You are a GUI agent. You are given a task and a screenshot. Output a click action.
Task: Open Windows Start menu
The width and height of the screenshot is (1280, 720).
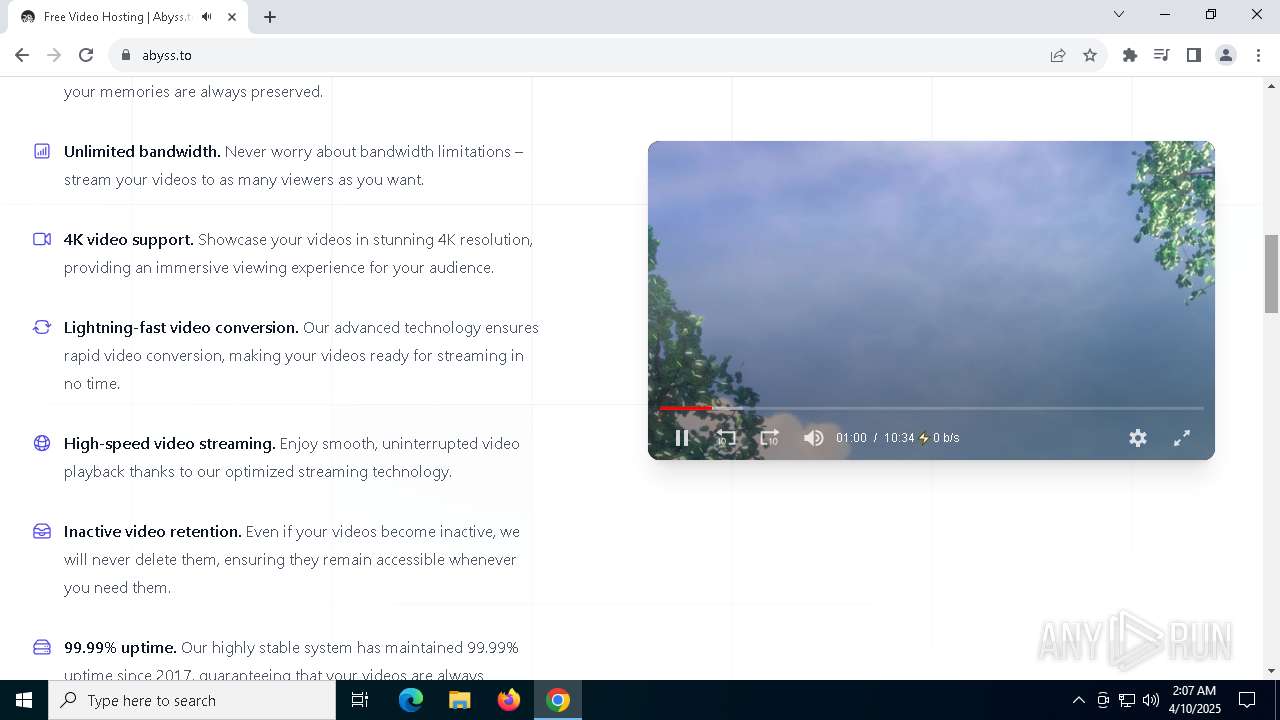[24, 700]
